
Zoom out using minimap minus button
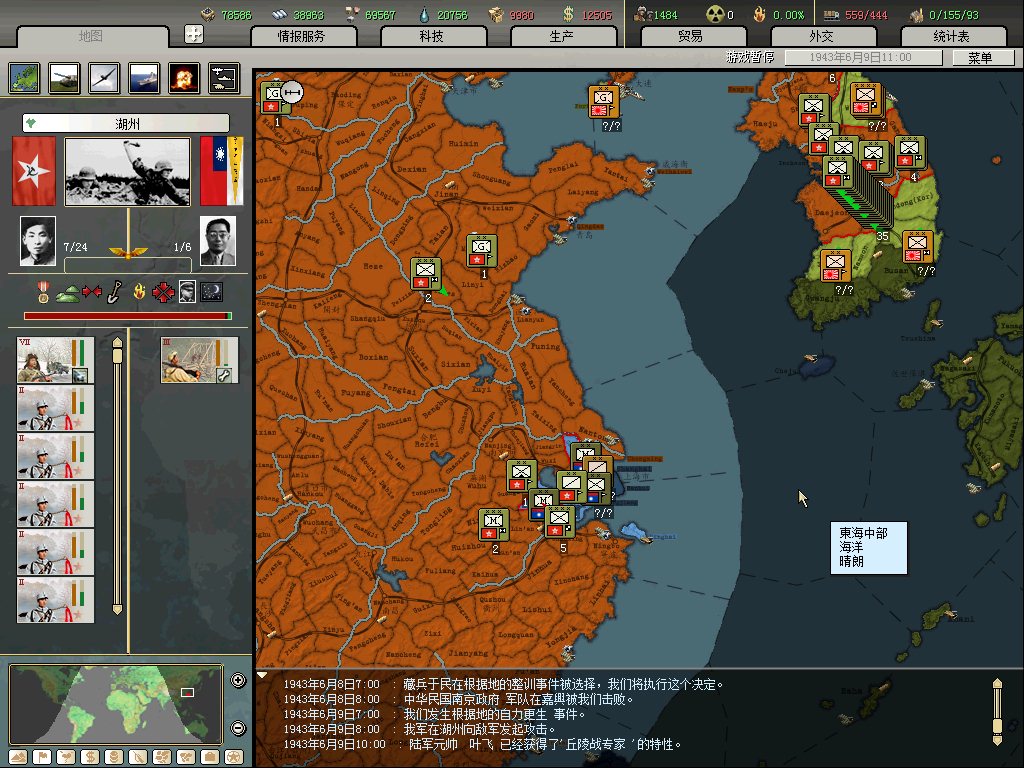(x=238, y=728)
